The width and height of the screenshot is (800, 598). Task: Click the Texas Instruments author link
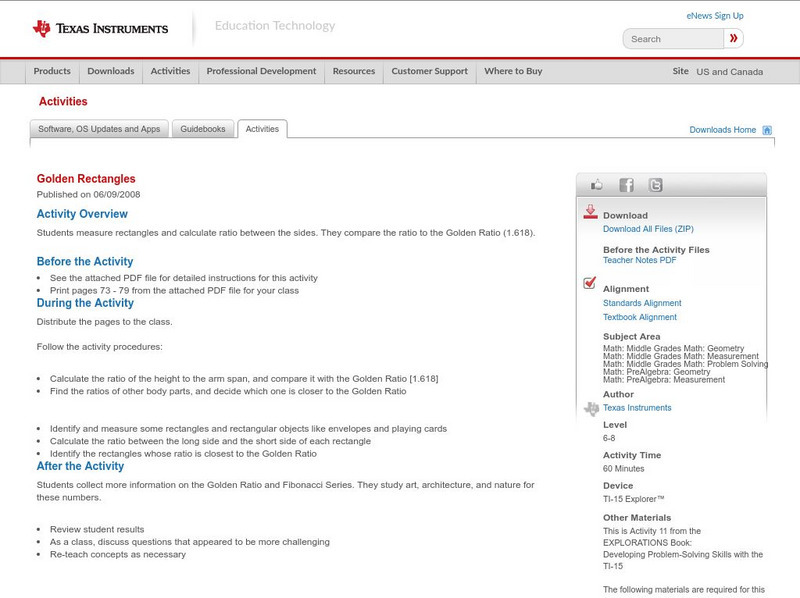tap(637, 408)
